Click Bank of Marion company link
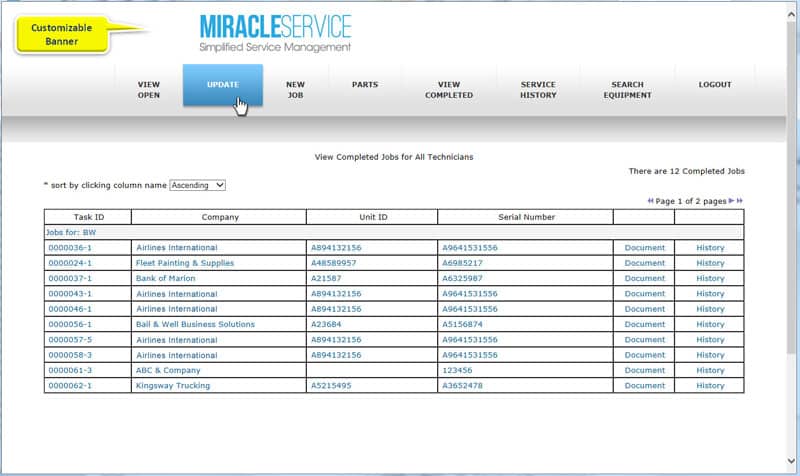 point(165,278)
